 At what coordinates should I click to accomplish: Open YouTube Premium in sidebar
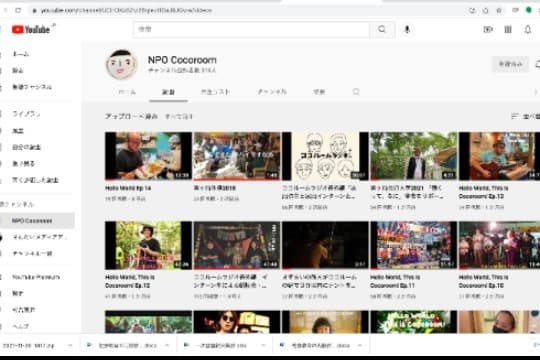(36, 277)
